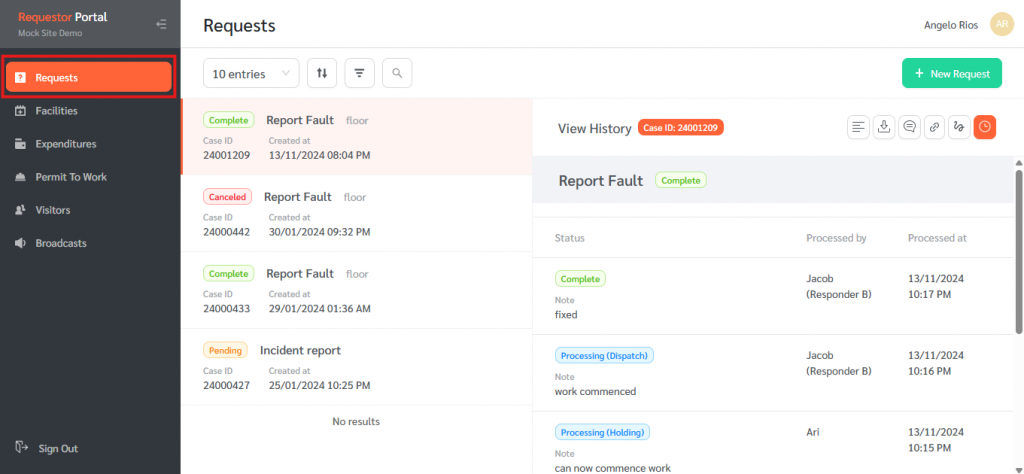
Task: Open the request details text icon
Action: 858,127
